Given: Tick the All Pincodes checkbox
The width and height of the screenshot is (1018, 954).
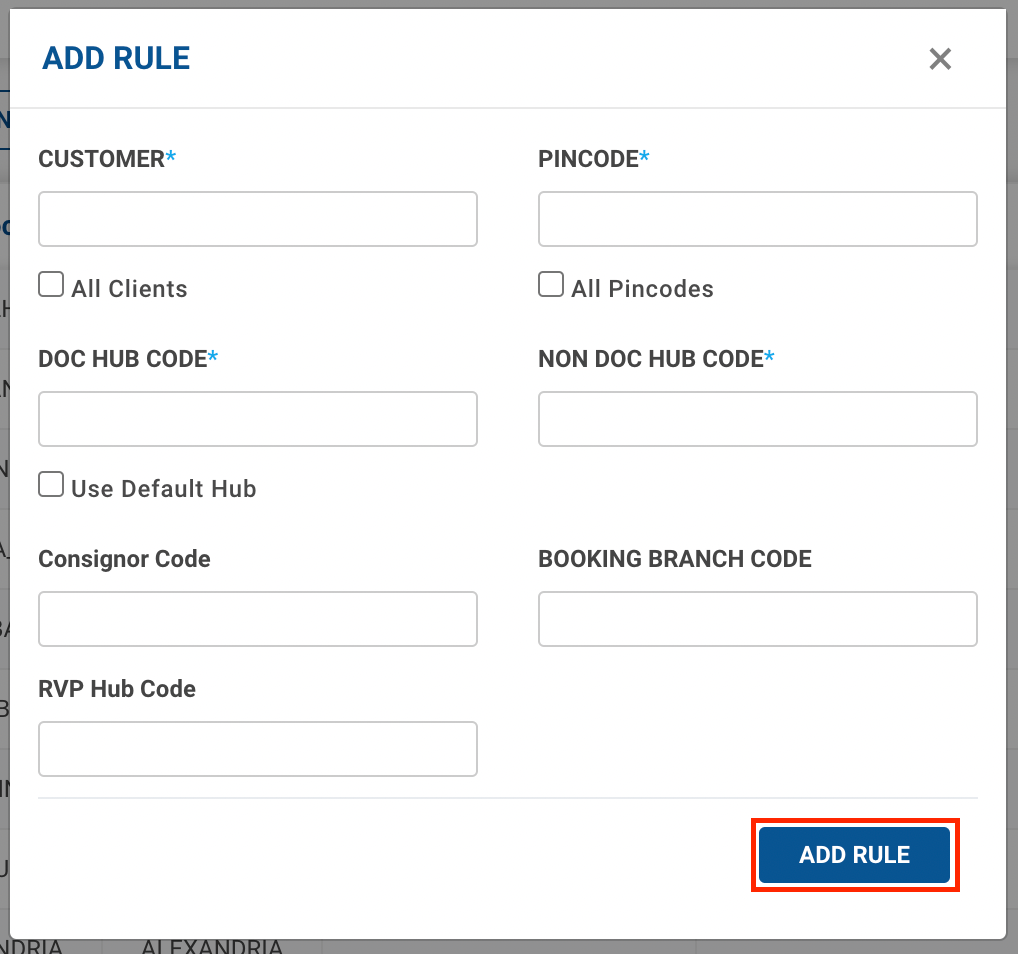Looking at the screenshot, I should point(551,285).
